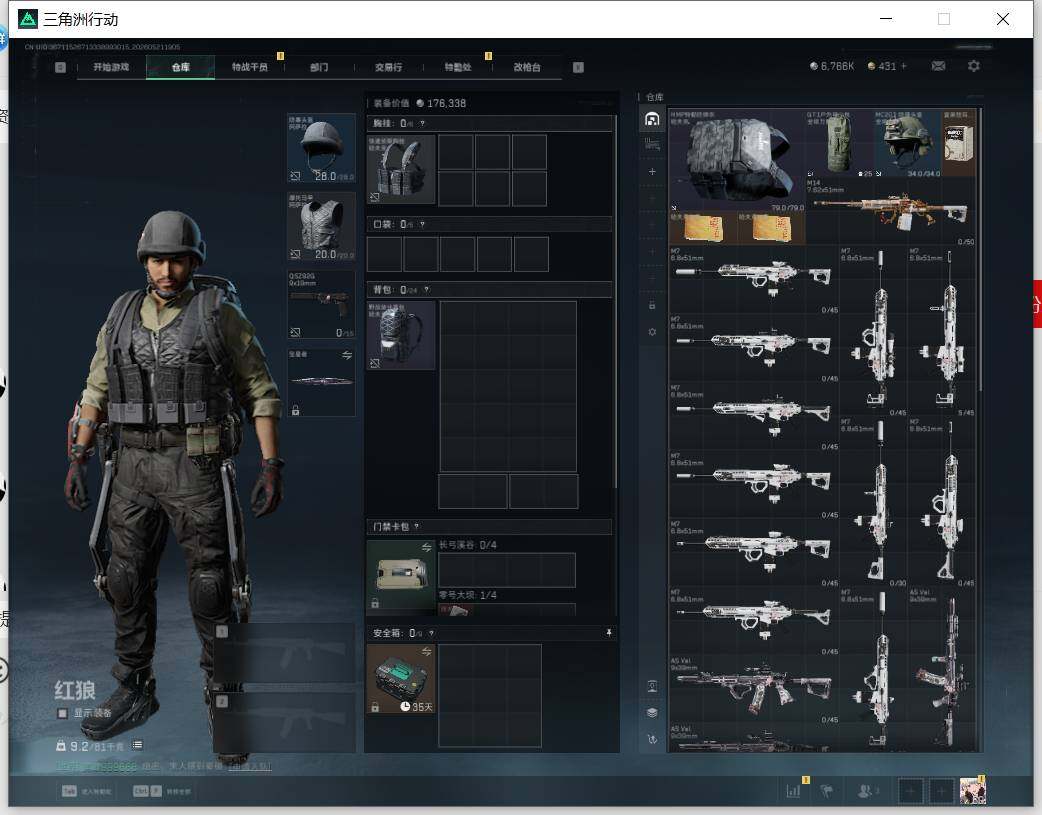Open second warehouse sidebar page icon
Screen dimensions: 1042x815
652,144
